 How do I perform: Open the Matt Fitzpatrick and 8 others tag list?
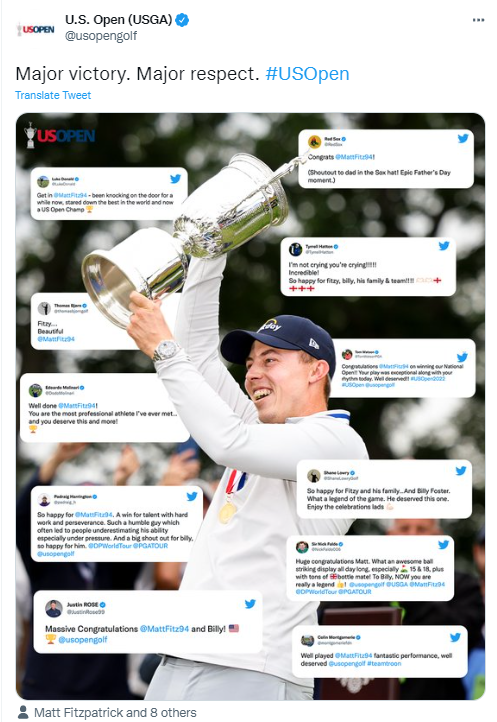[x=115, y=713]
